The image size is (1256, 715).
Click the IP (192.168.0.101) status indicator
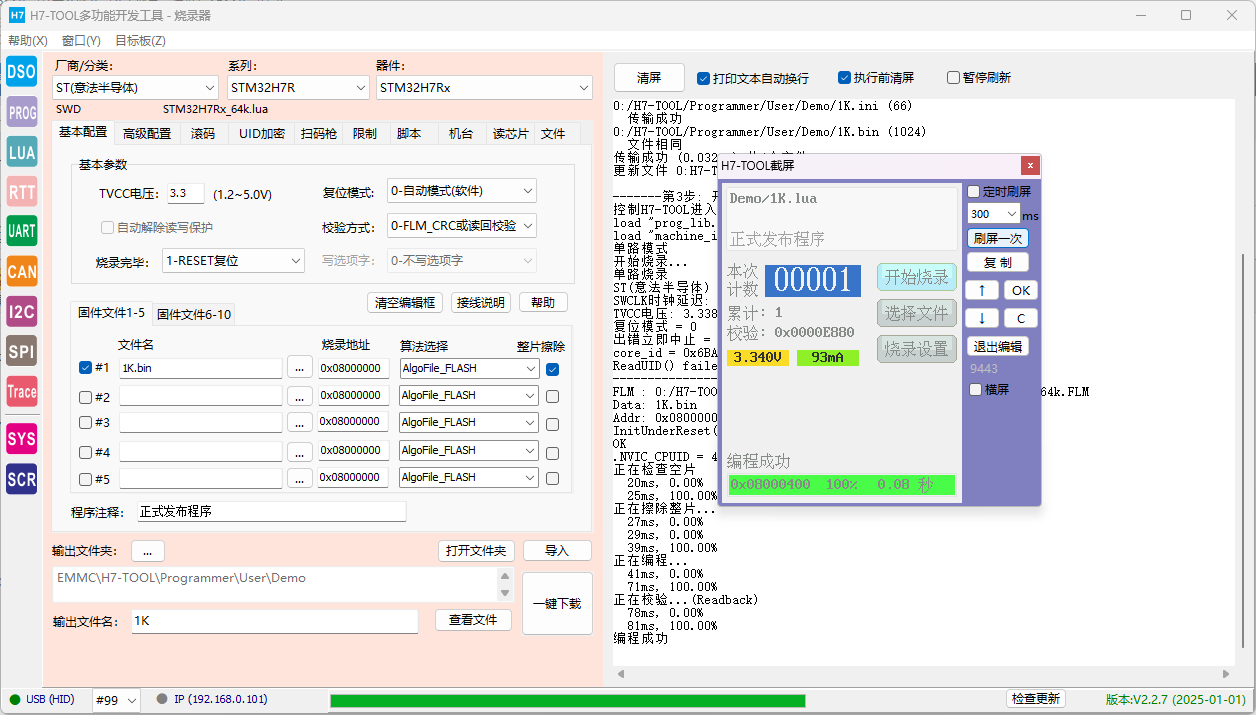tap(212, 699)
